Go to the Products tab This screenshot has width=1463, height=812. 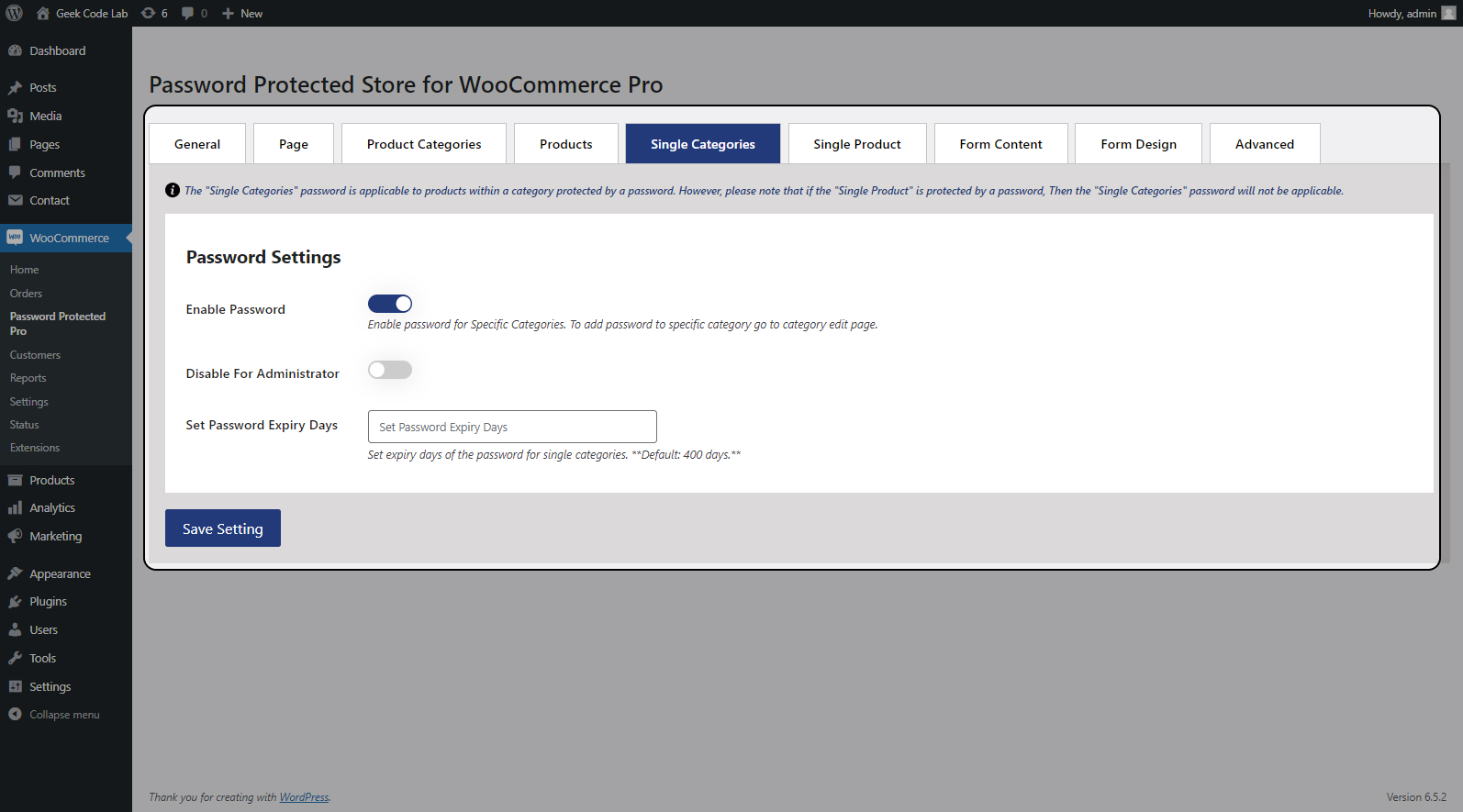point(566,144)
